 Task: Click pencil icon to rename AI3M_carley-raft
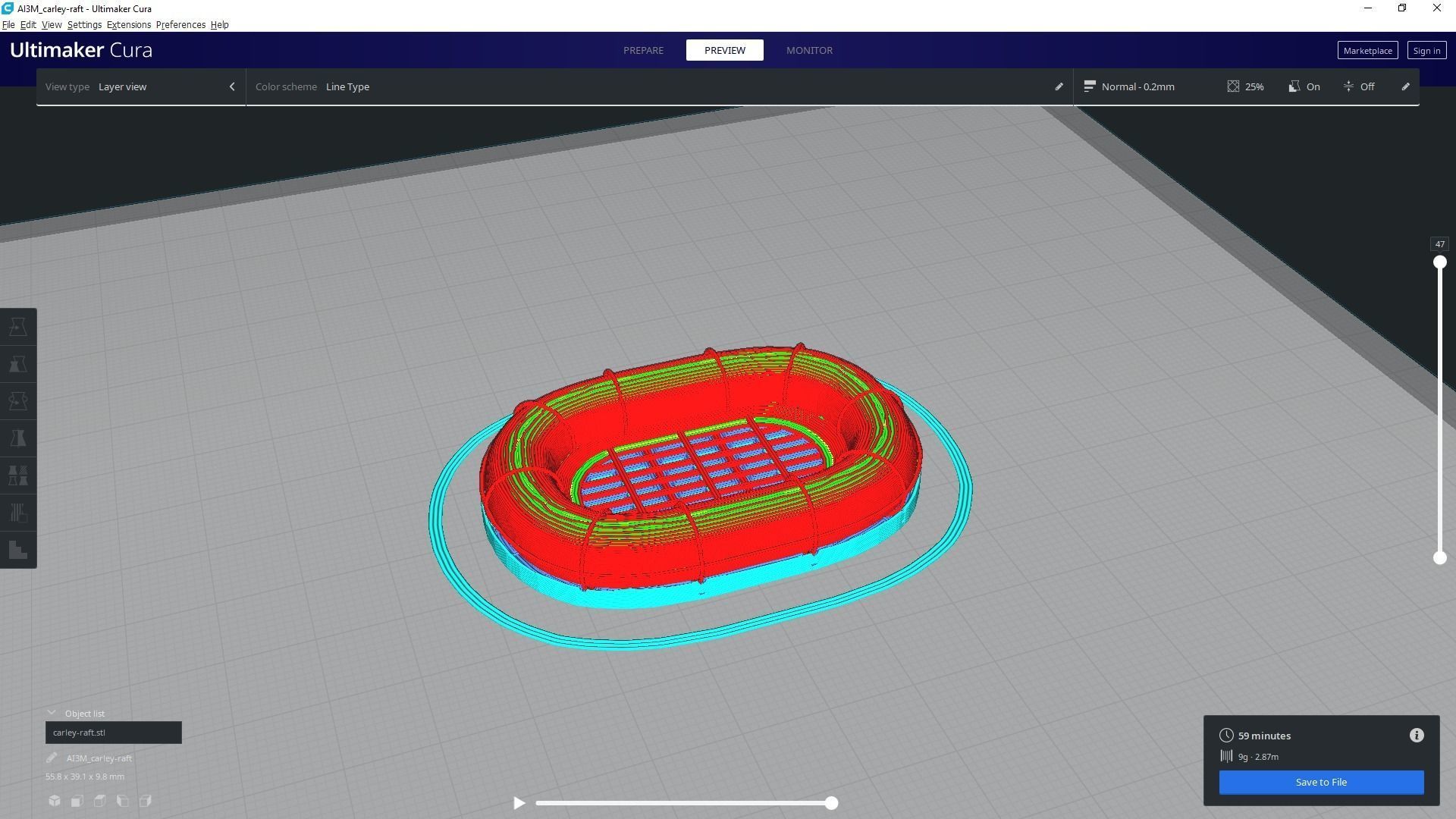[52, 758]
